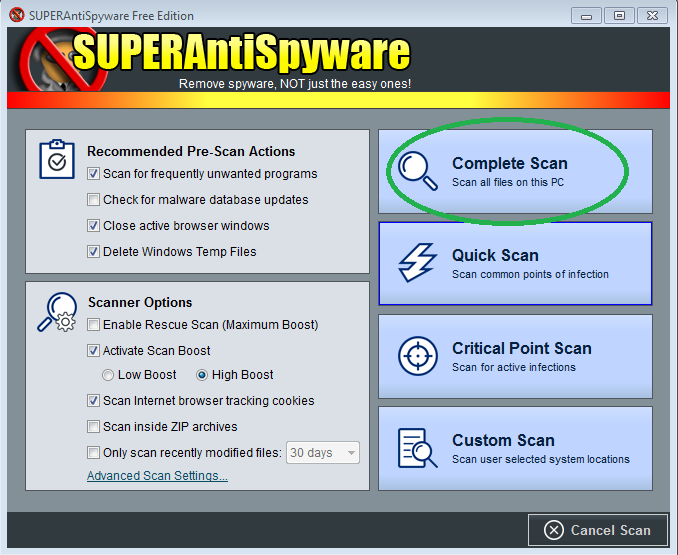Uncheck Delete Windows Temp Files
Screen dimensions: 678x555
(93, 252)
